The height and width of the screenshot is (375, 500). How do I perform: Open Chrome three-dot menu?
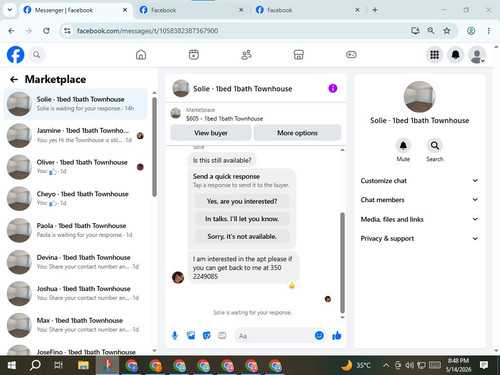click(x=489, y=31)
